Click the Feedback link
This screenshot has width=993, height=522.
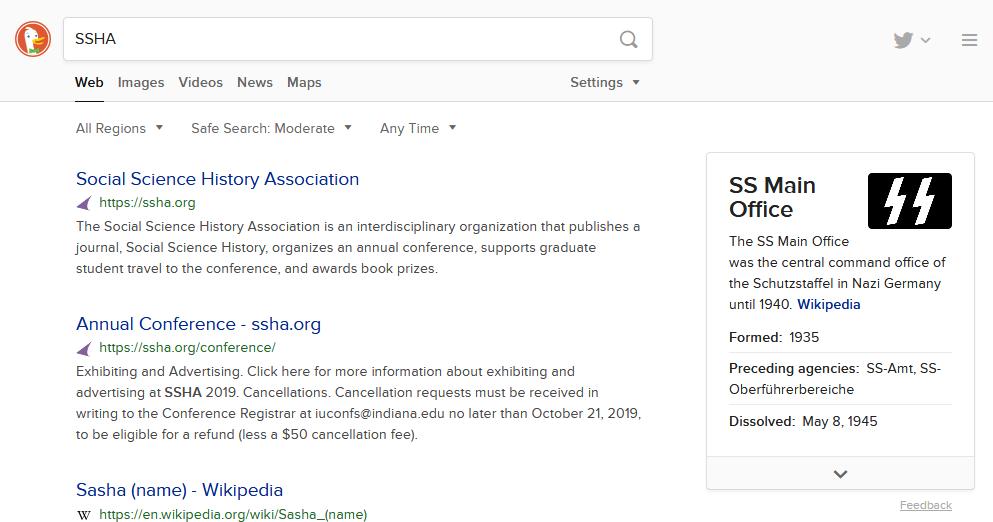tap(925, 505)
